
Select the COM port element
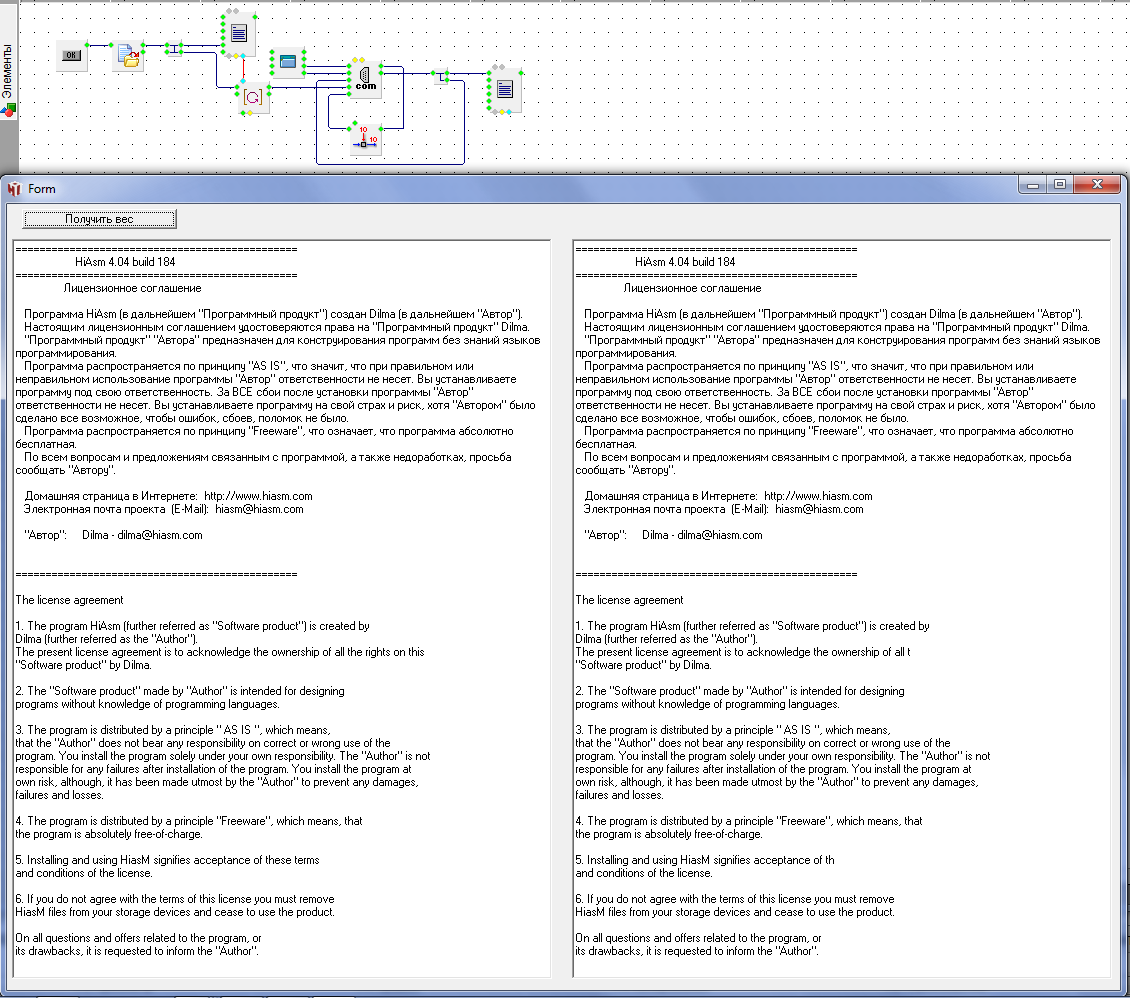[365, 78]
